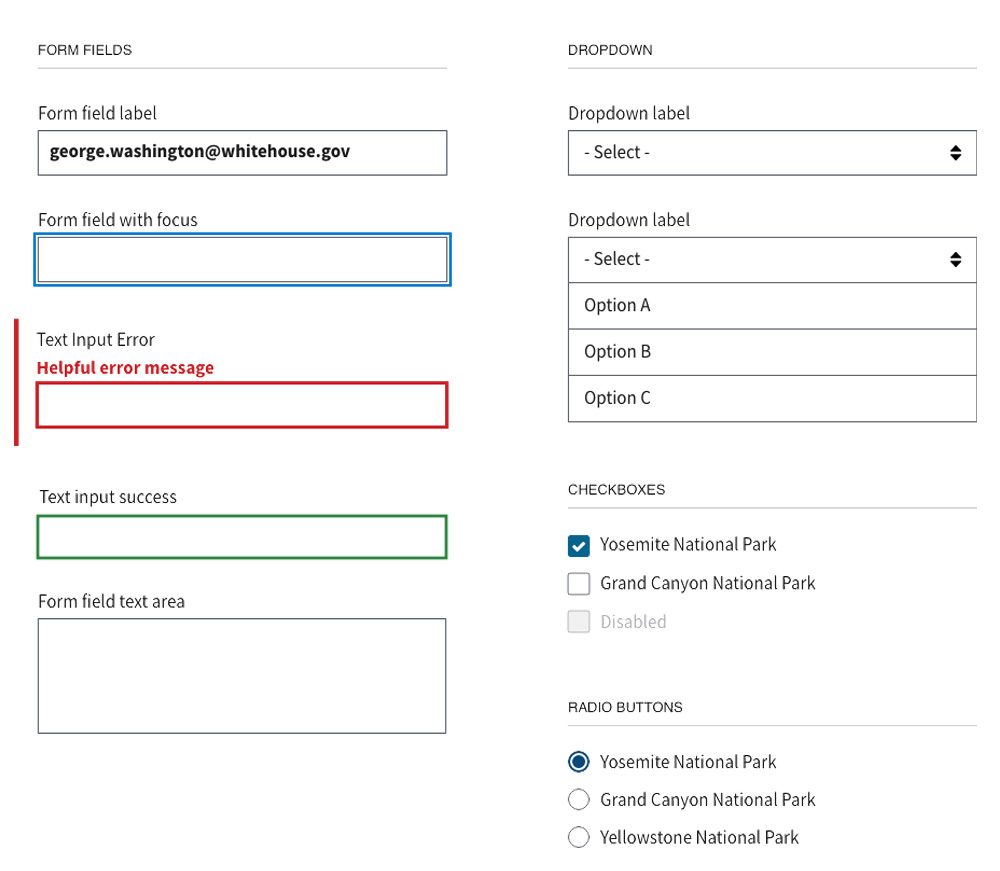Click the george.washington email input field
This screenshot has height=871, width=1000.
[242, 153]
